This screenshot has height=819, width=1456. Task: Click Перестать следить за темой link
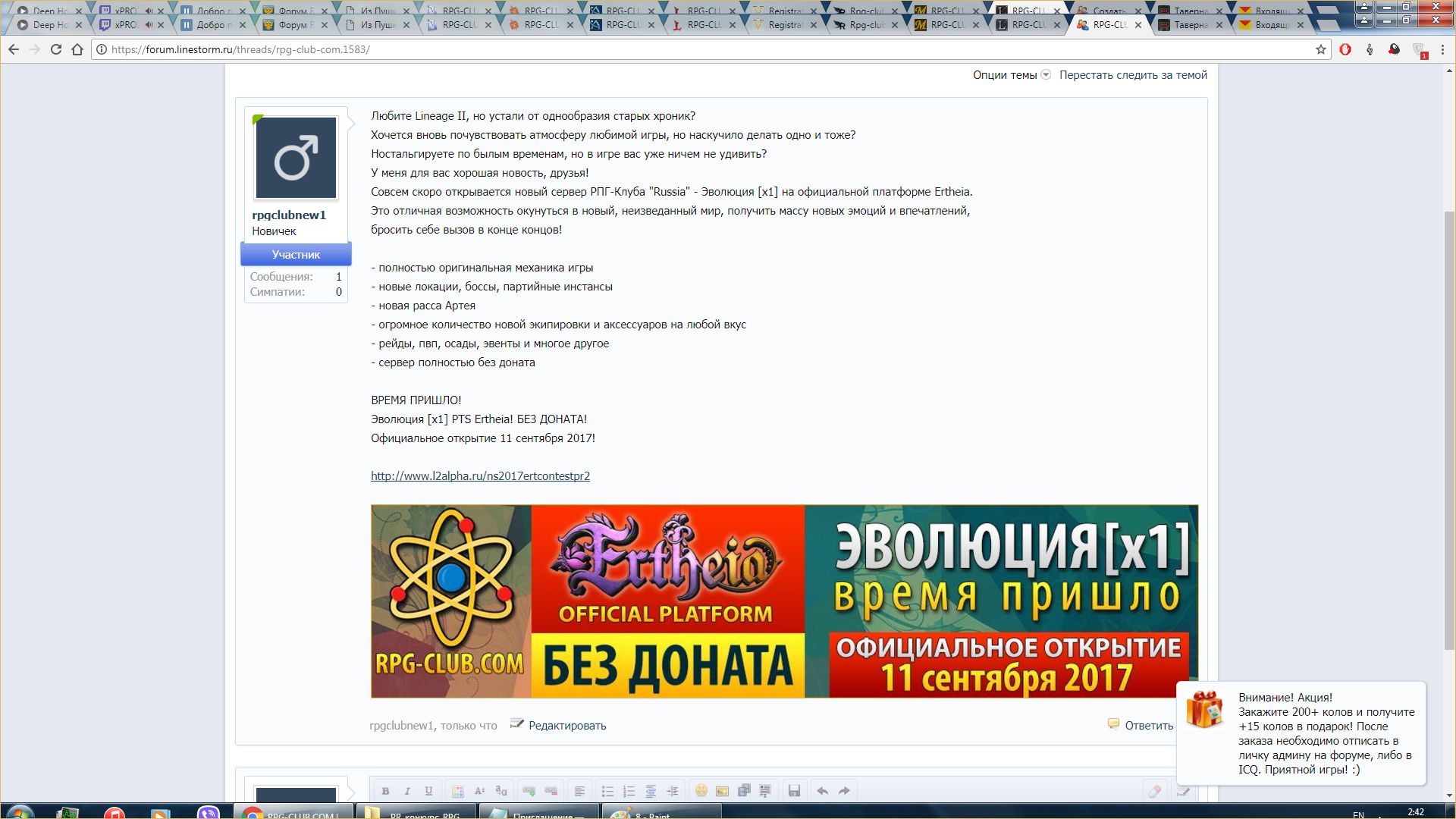point(1133,75)
